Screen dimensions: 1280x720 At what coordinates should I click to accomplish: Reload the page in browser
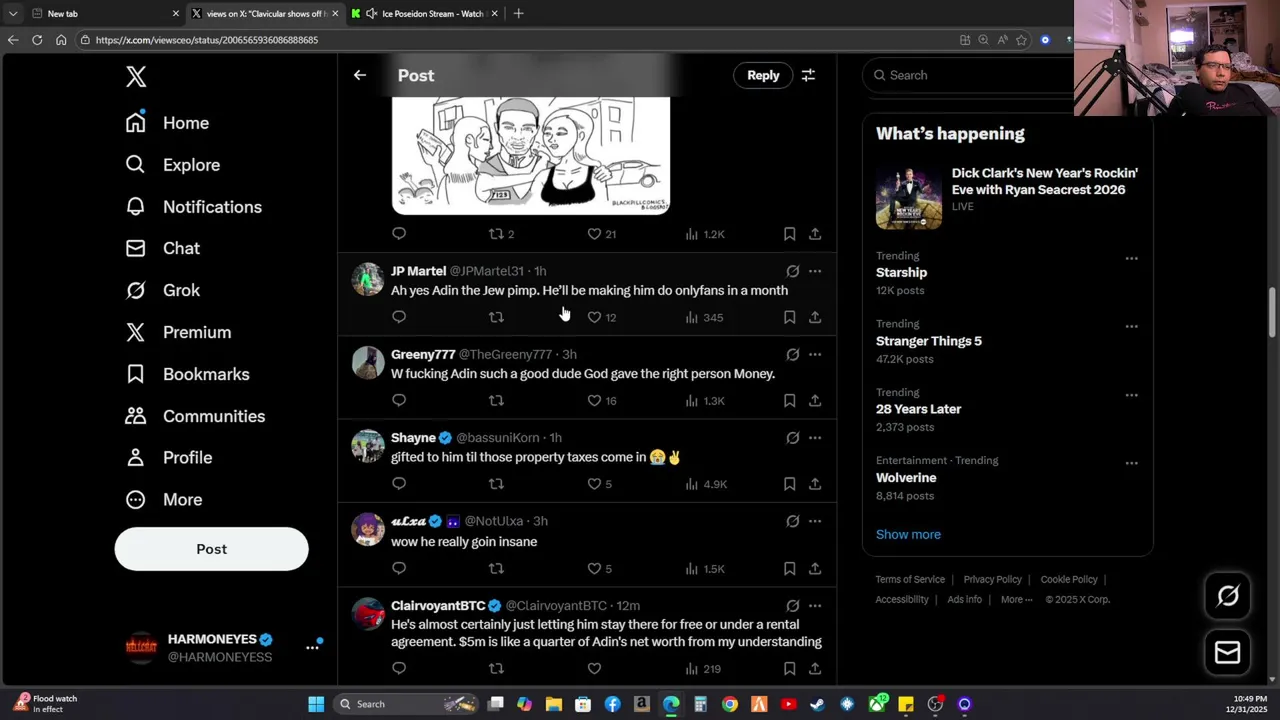click(x=37, y=40)
